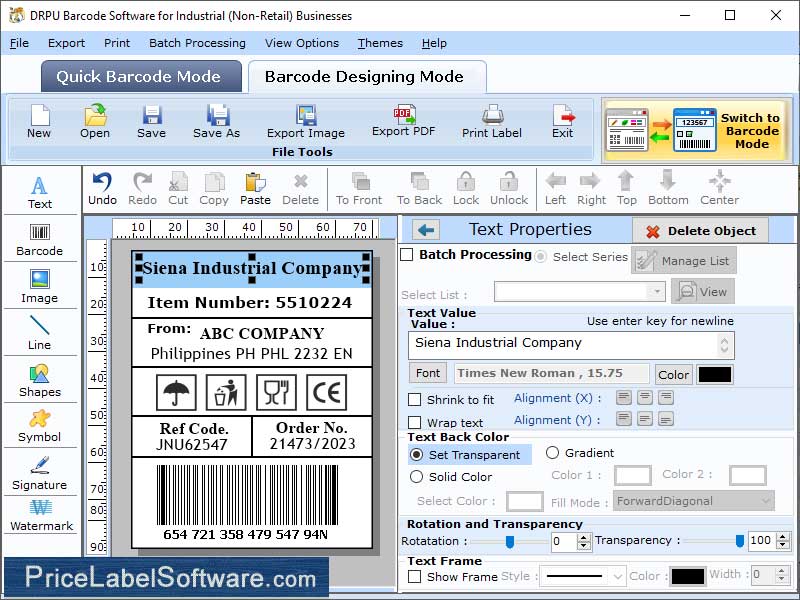Click the New file icon
The width and height of the screenshot is (800, 600).
tap(39, 115)
